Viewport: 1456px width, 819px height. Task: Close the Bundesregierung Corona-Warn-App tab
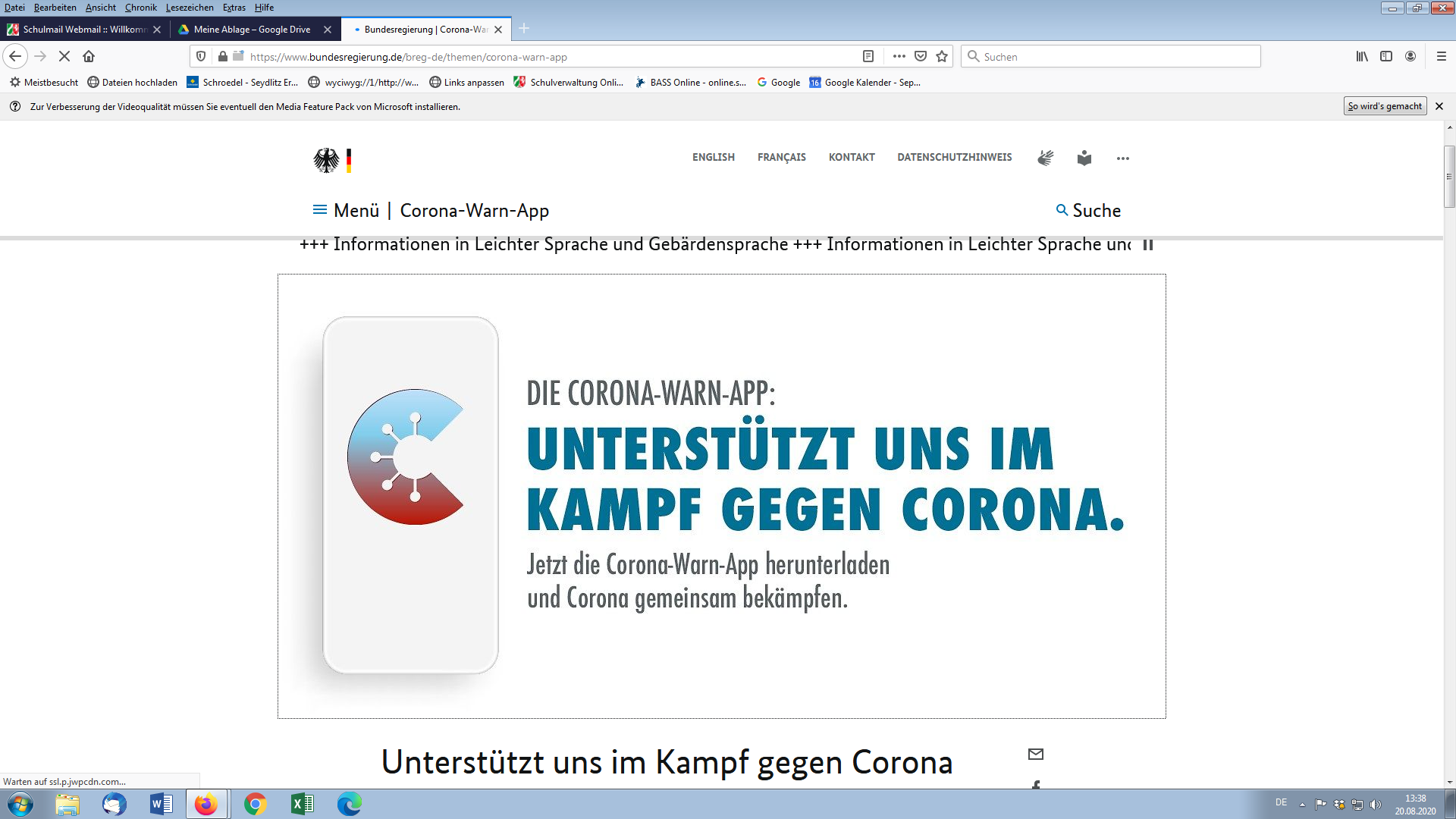coord(498,30)
